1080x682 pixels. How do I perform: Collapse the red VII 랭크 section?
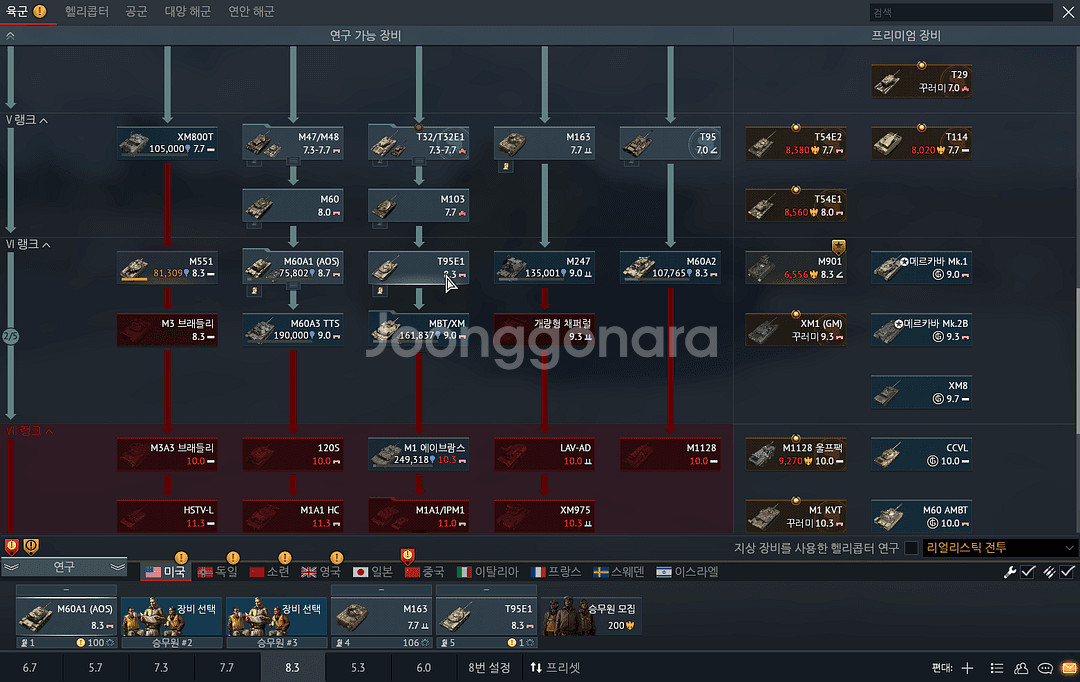click(x=29, y=431)
